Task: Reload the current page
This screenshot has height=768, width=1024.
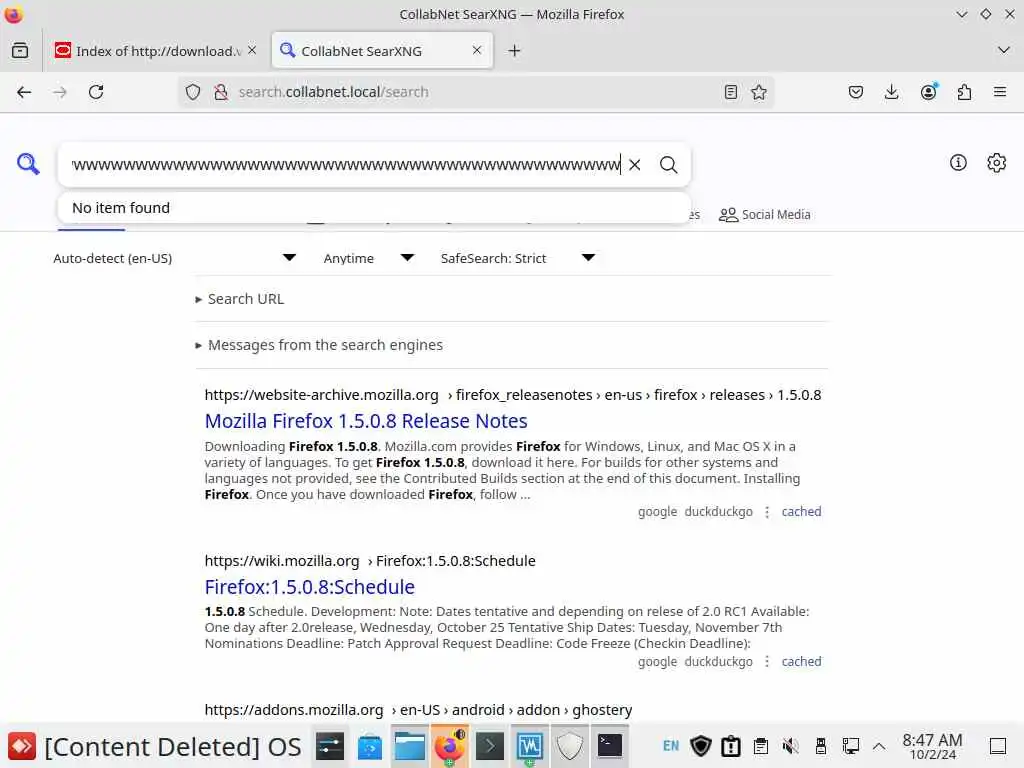Action: (96, 92)
